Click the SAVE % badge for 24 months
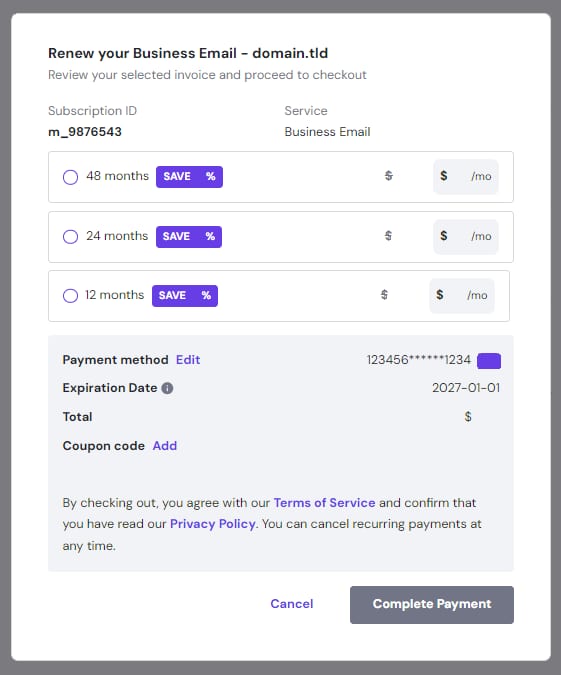Screen dimensions: 561x675 189,237
